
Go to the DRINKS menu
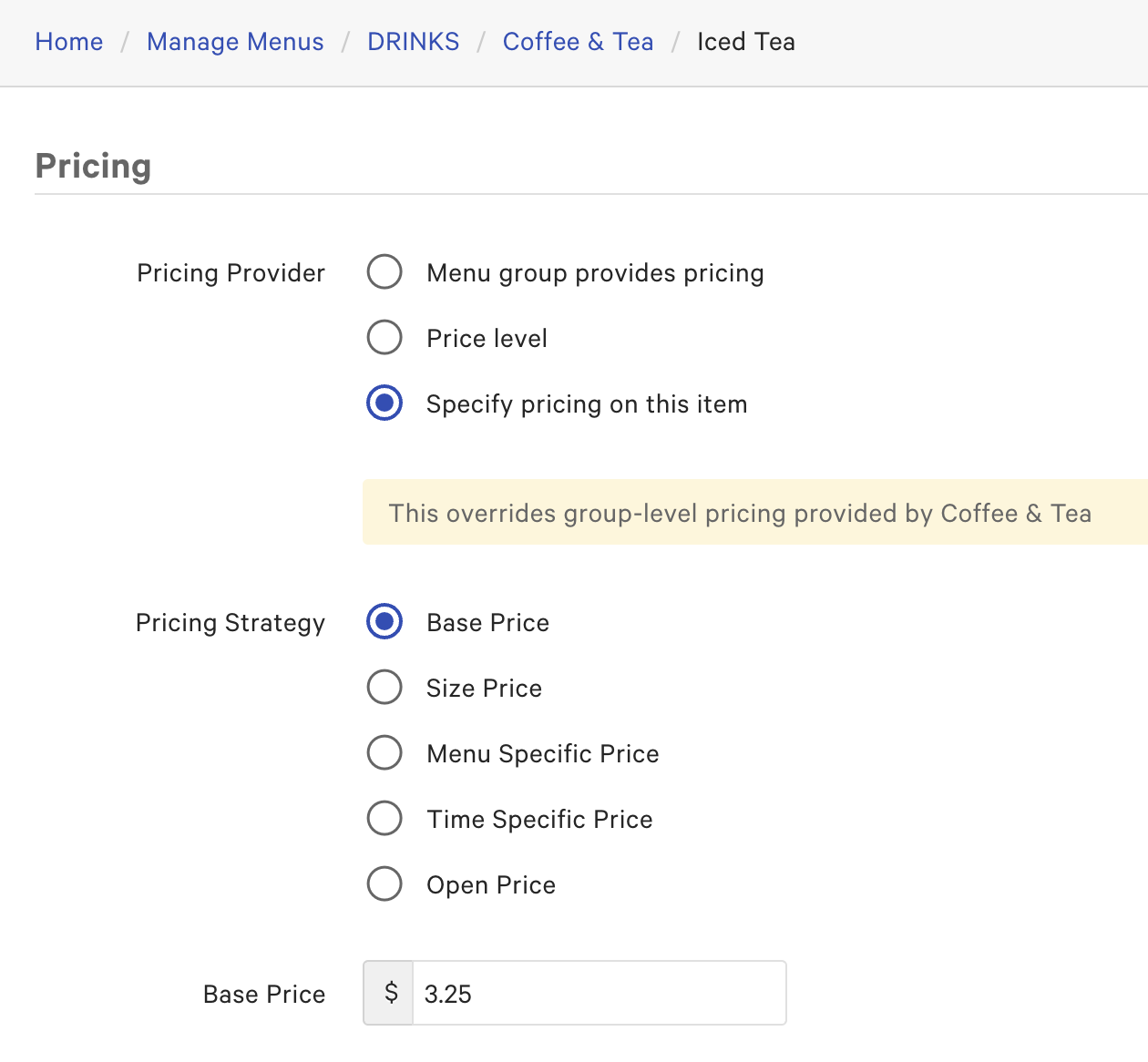coord(413,42)
